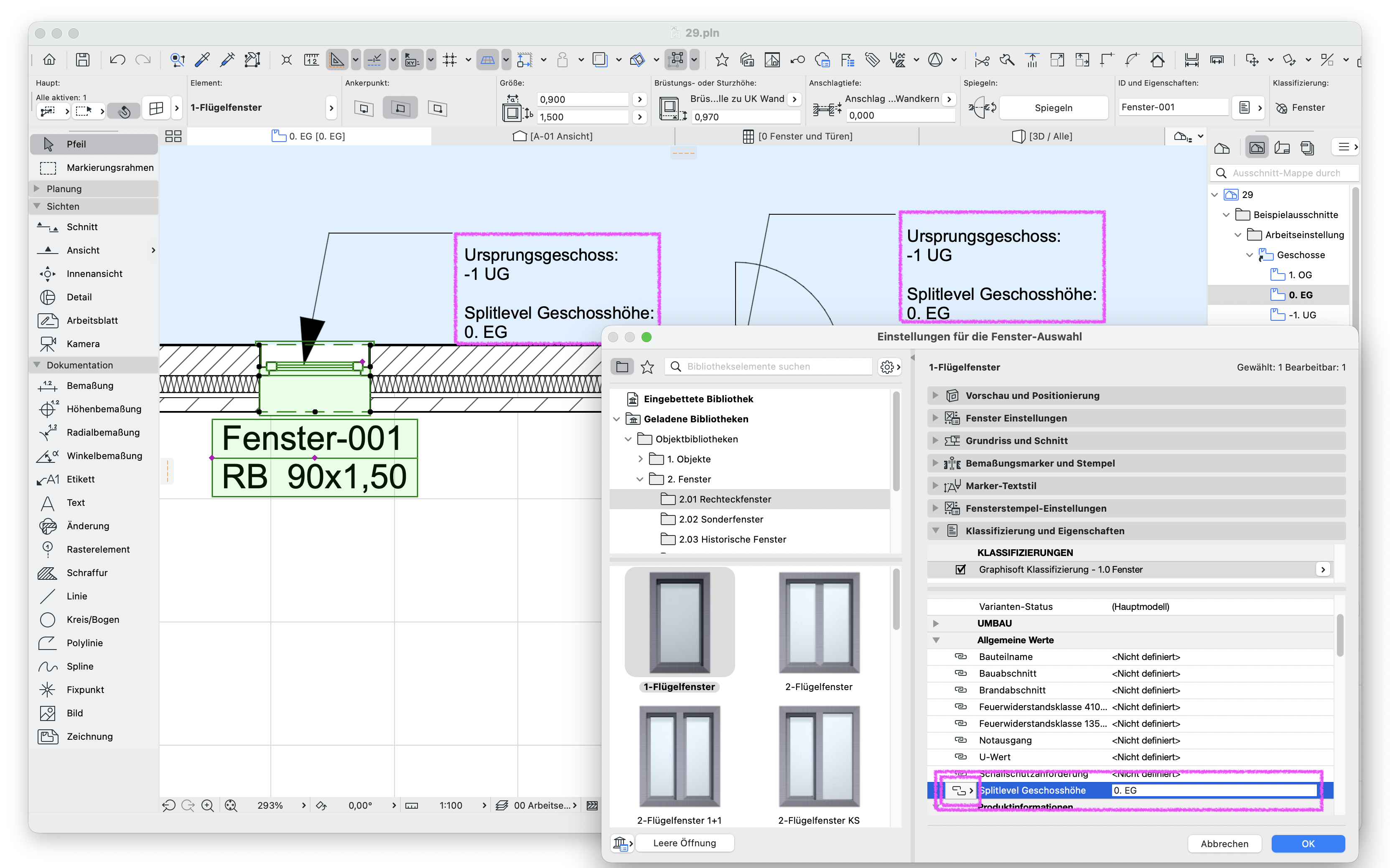
Task: Collapse the Allgemeine Werte group
Action: tap(936, 640)
